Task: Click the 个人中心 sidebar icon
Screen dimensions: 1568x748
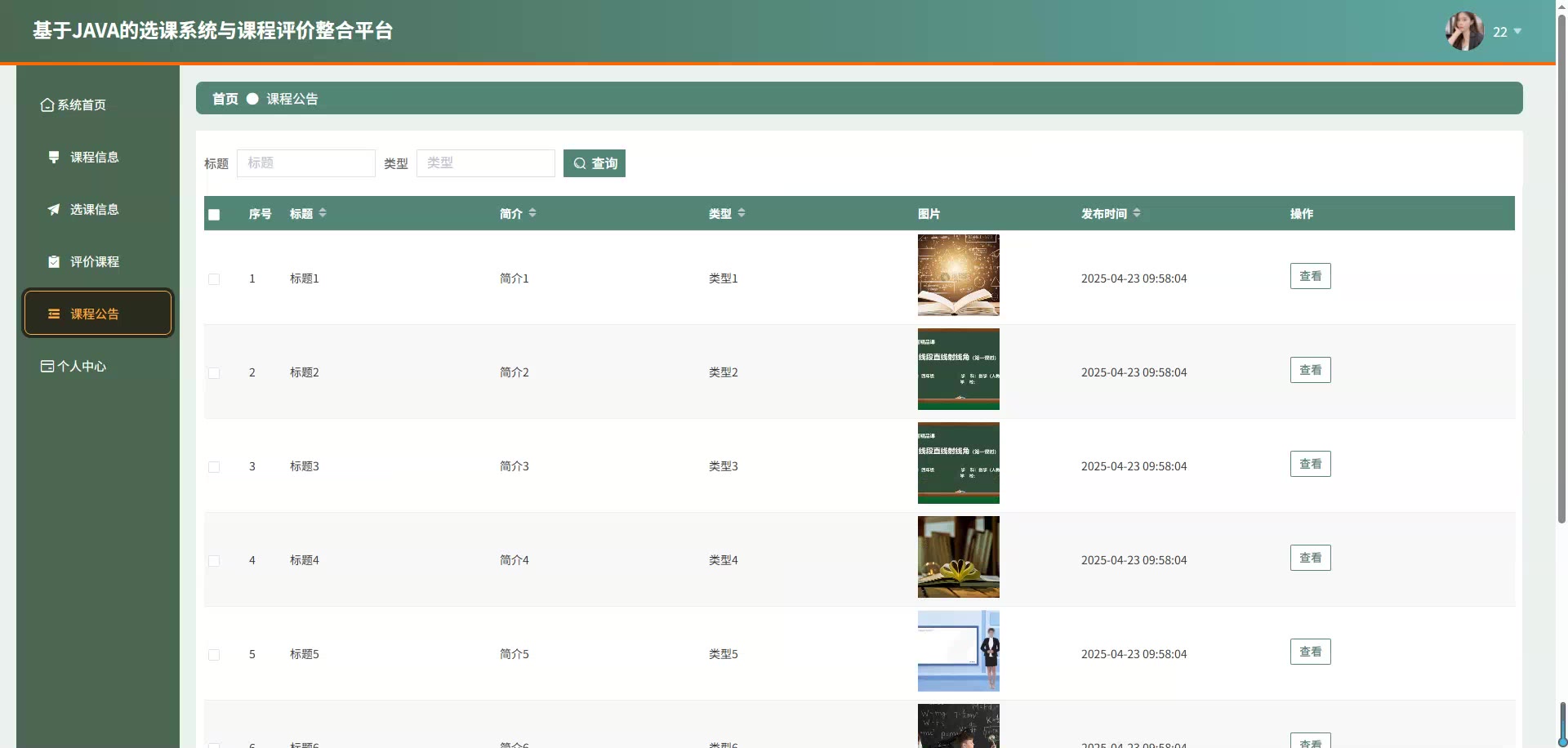Action: tap(47, 367)
